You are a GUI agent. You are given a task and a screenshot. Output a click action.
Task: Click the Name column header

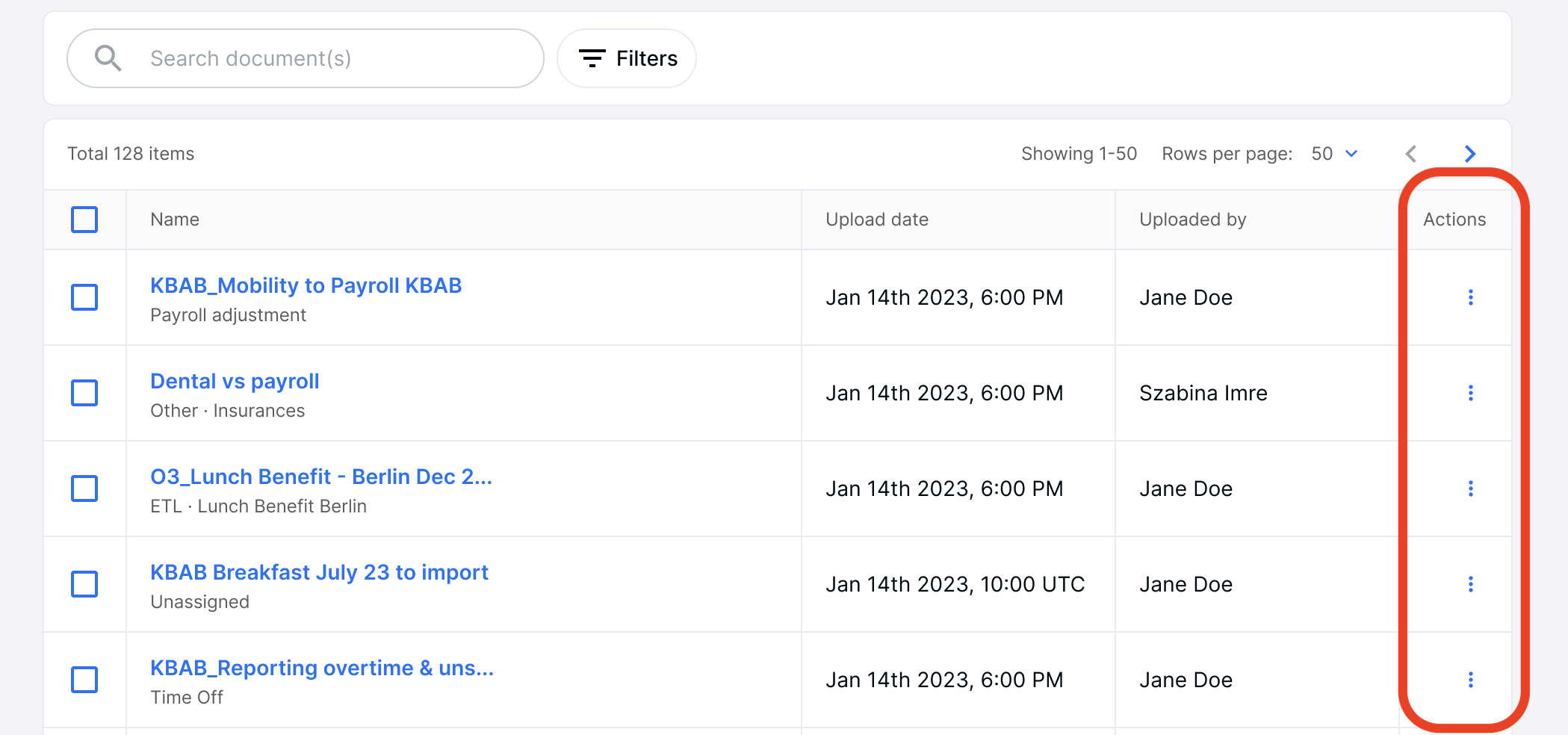pyautogui.click(x=175, y=220)
